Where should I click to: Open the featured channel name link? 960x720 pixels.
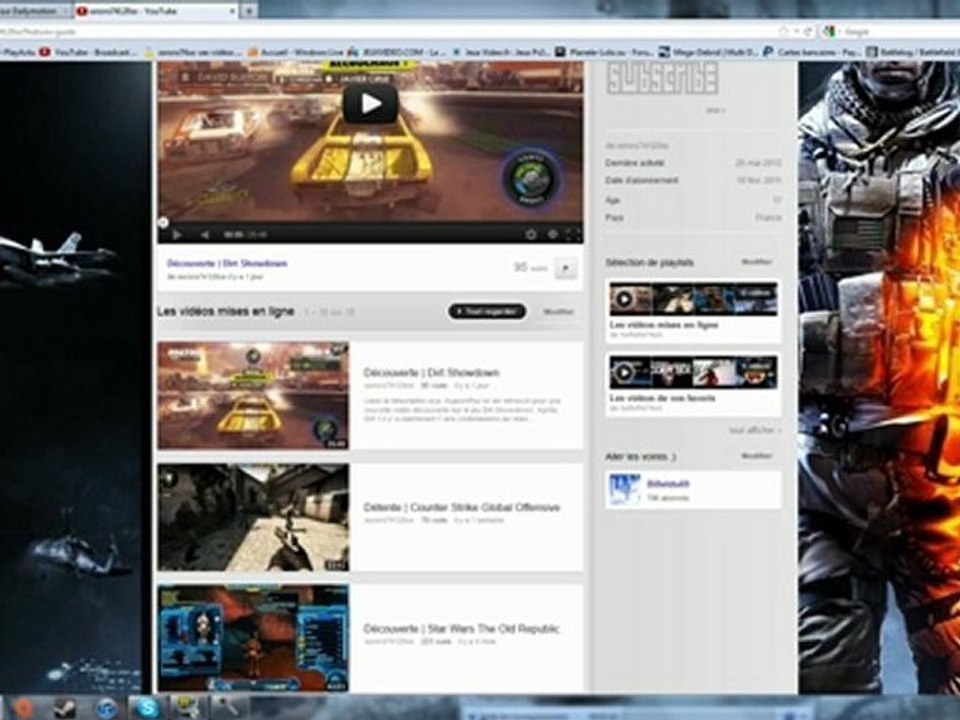click(x=668, y=484)
